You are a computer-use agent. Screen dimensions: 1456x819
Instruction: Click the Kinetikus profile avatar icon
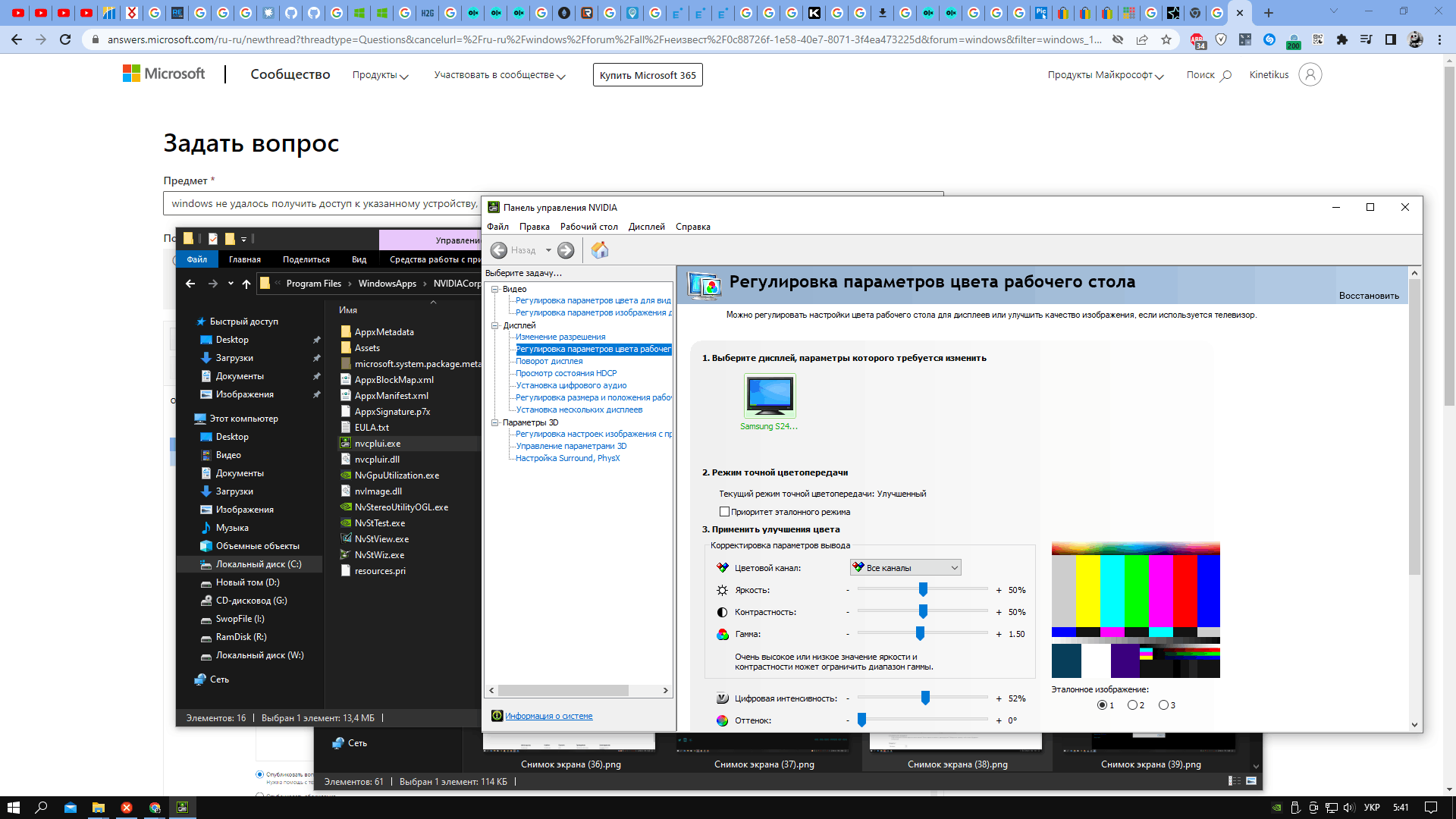[x=1310, y=74]
